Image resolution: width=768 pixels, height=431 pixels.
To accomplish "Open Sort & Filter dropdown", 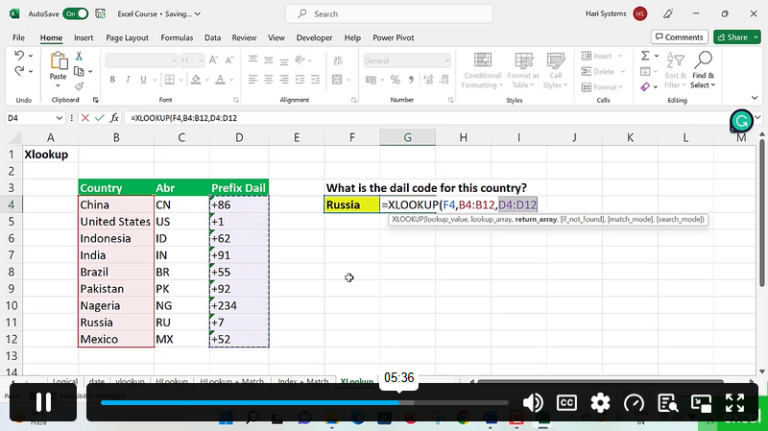I will pos(675,71).
